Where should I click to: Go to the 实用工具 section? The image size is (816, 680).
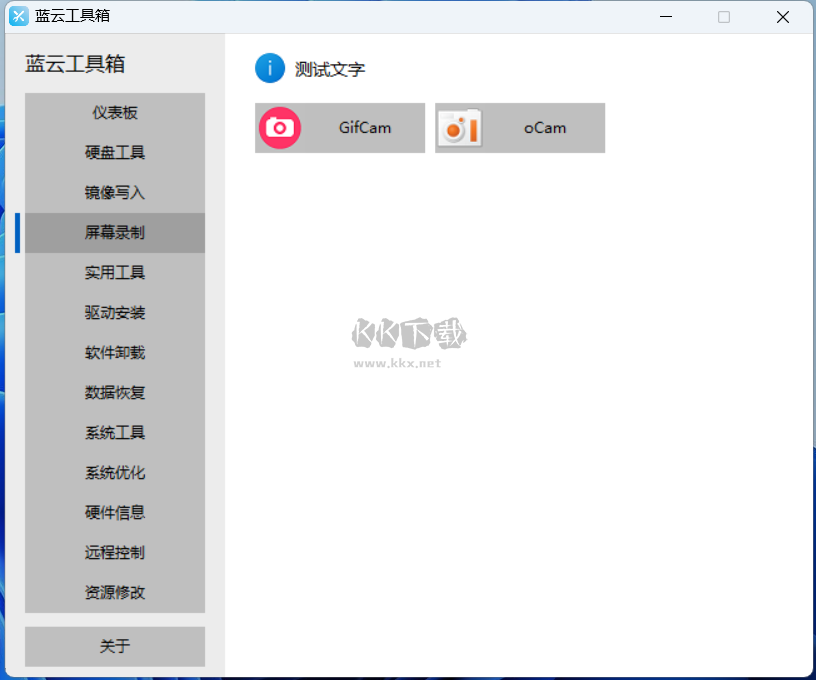click(x=115, y=273)
